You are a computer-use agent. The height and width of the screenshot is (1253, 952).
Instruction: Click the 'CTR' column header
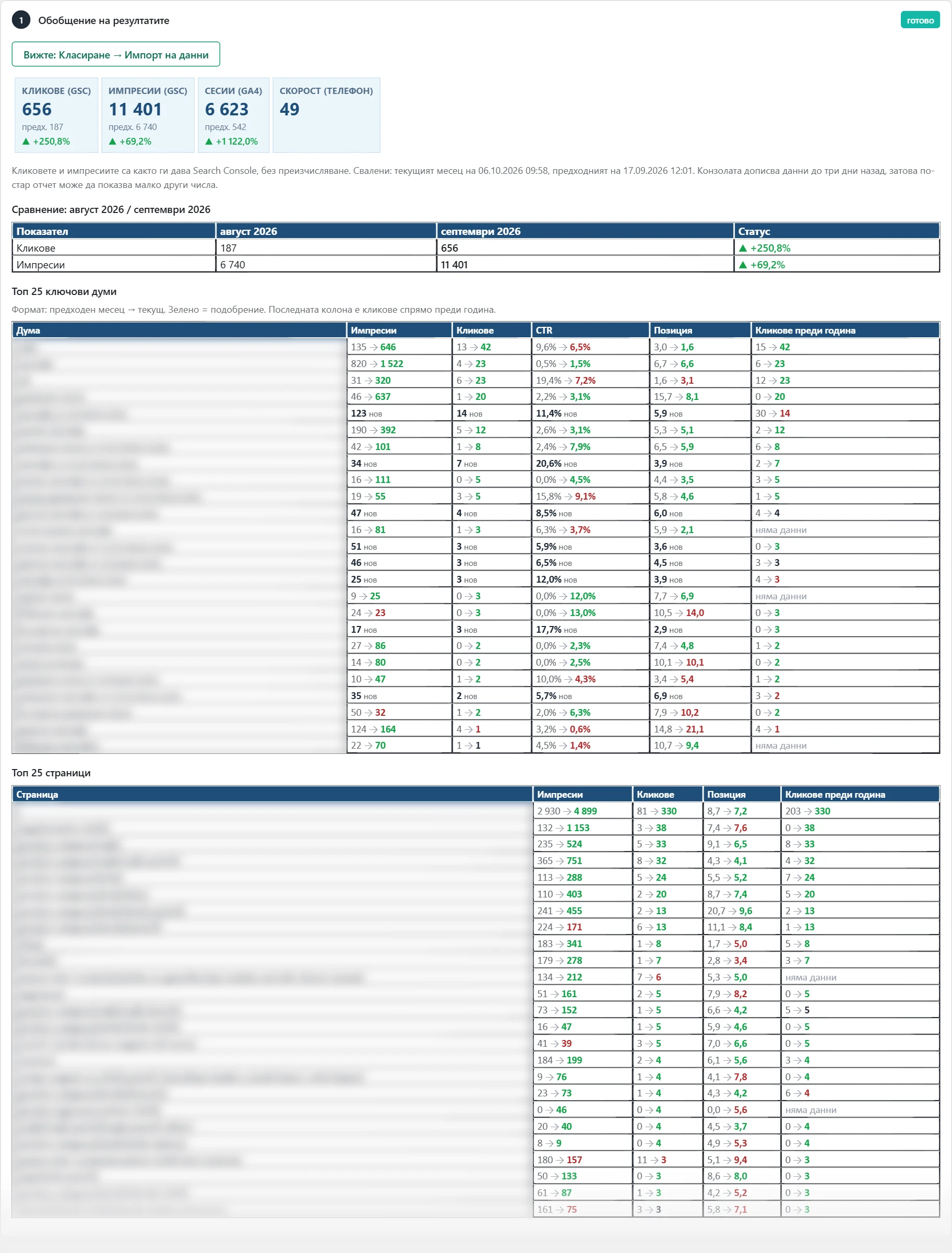590,330
